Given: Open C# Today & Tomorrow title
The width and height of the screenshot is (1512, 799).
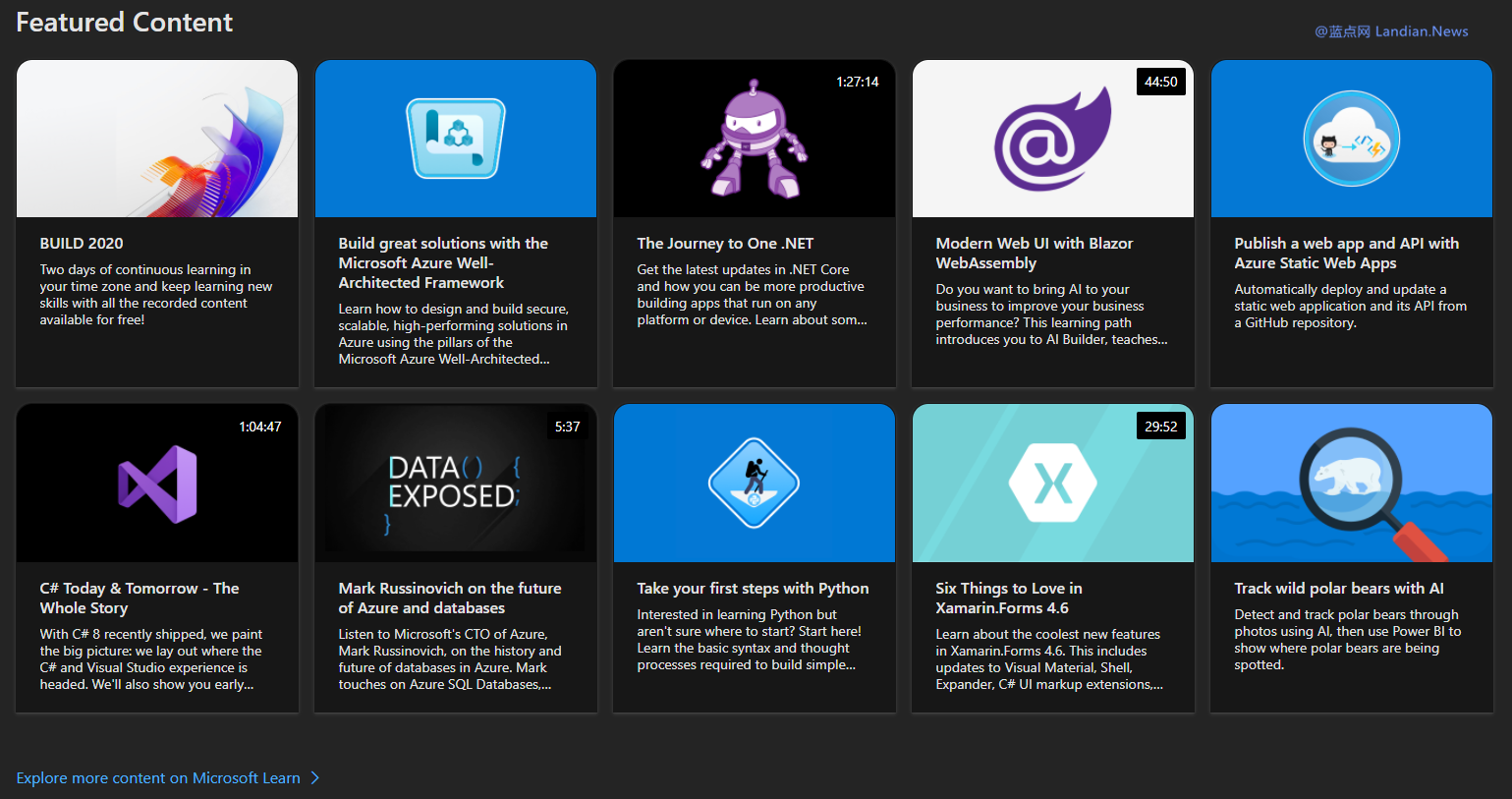Looking at the screenshot, I should [140, 599].
